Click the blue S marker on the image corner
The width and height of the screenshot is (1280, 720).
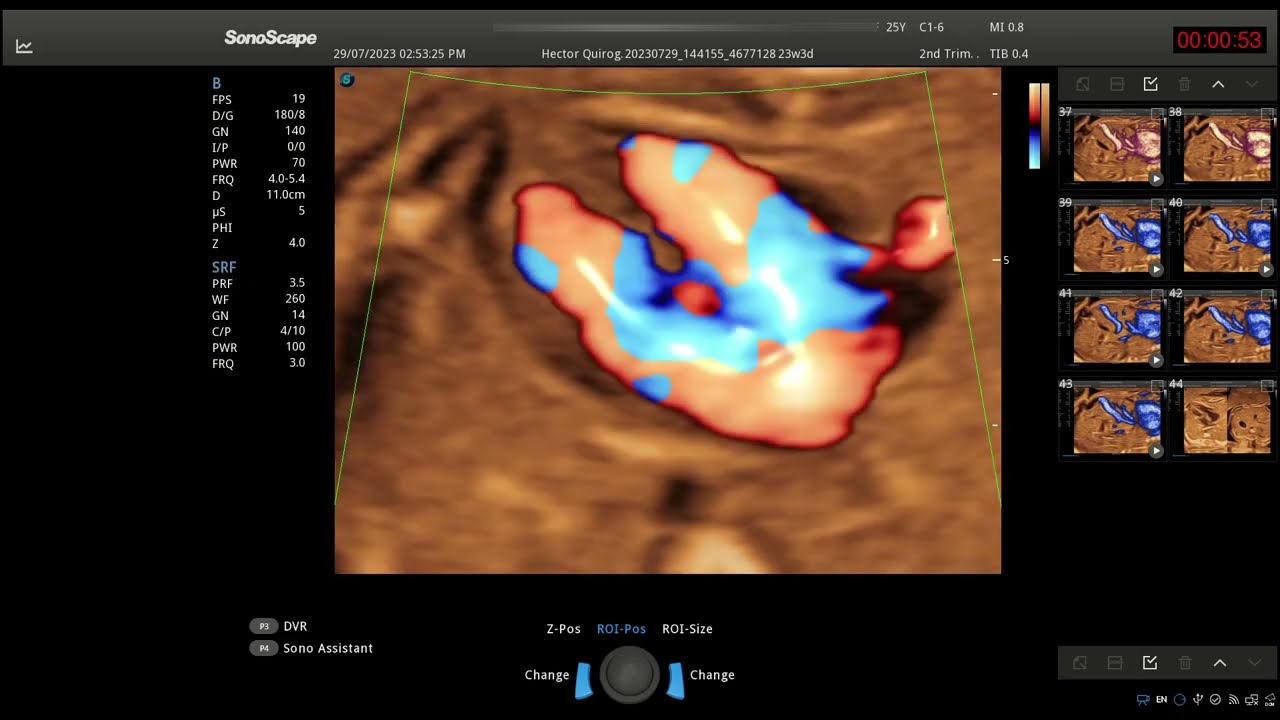[347, 80]
